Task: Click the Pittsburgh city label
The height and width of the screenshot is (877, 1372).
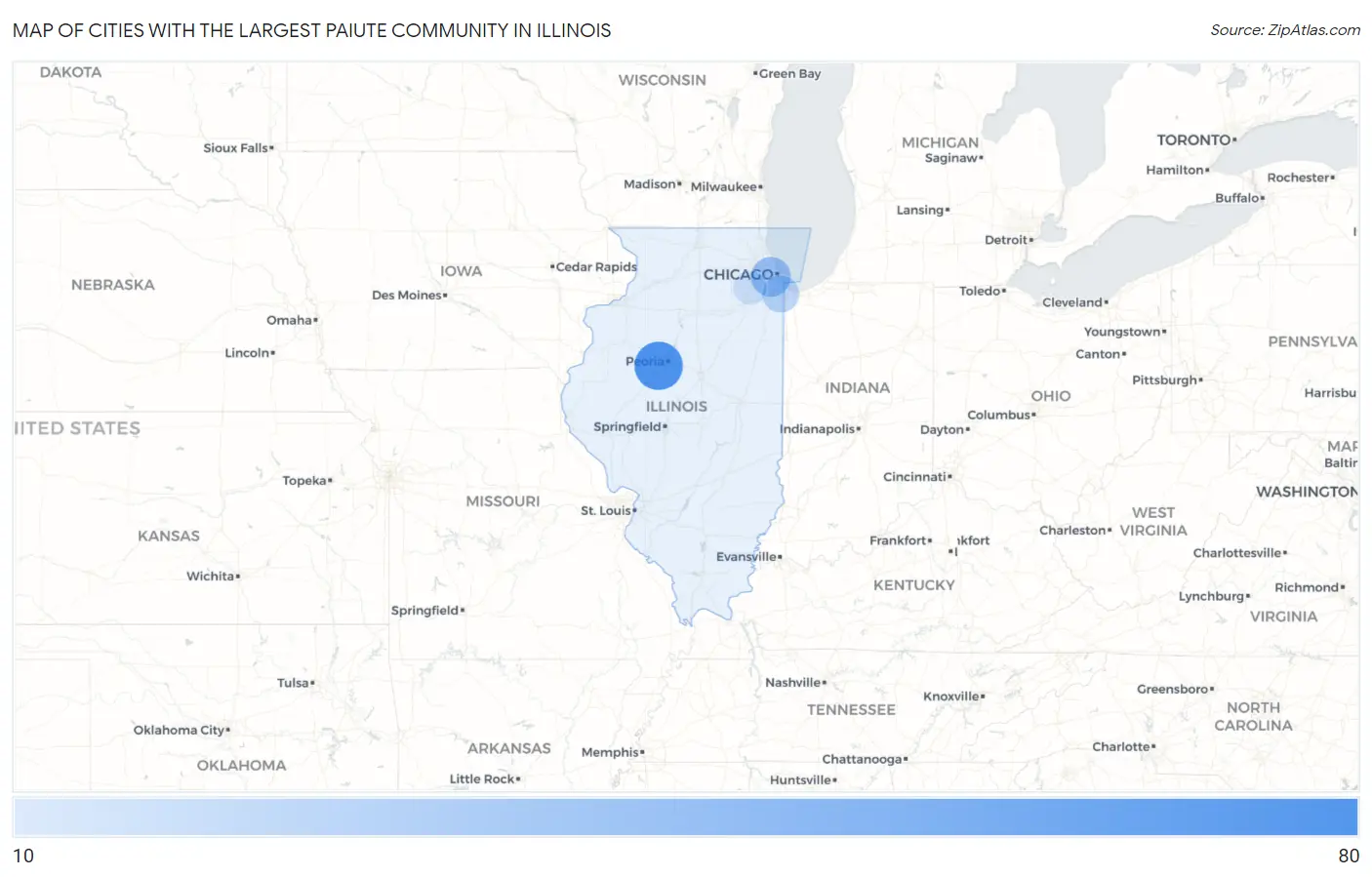Action: click(1167, 379)
